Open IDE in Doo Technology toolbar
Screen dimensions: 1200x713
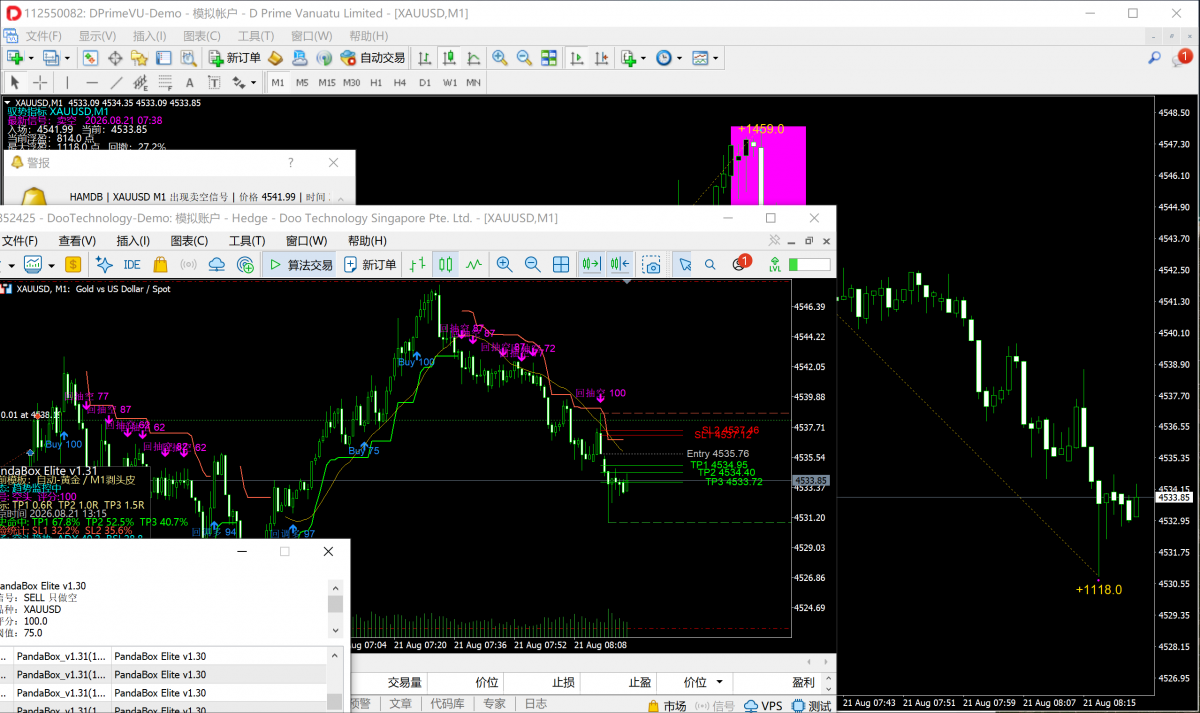click(131, 264)
